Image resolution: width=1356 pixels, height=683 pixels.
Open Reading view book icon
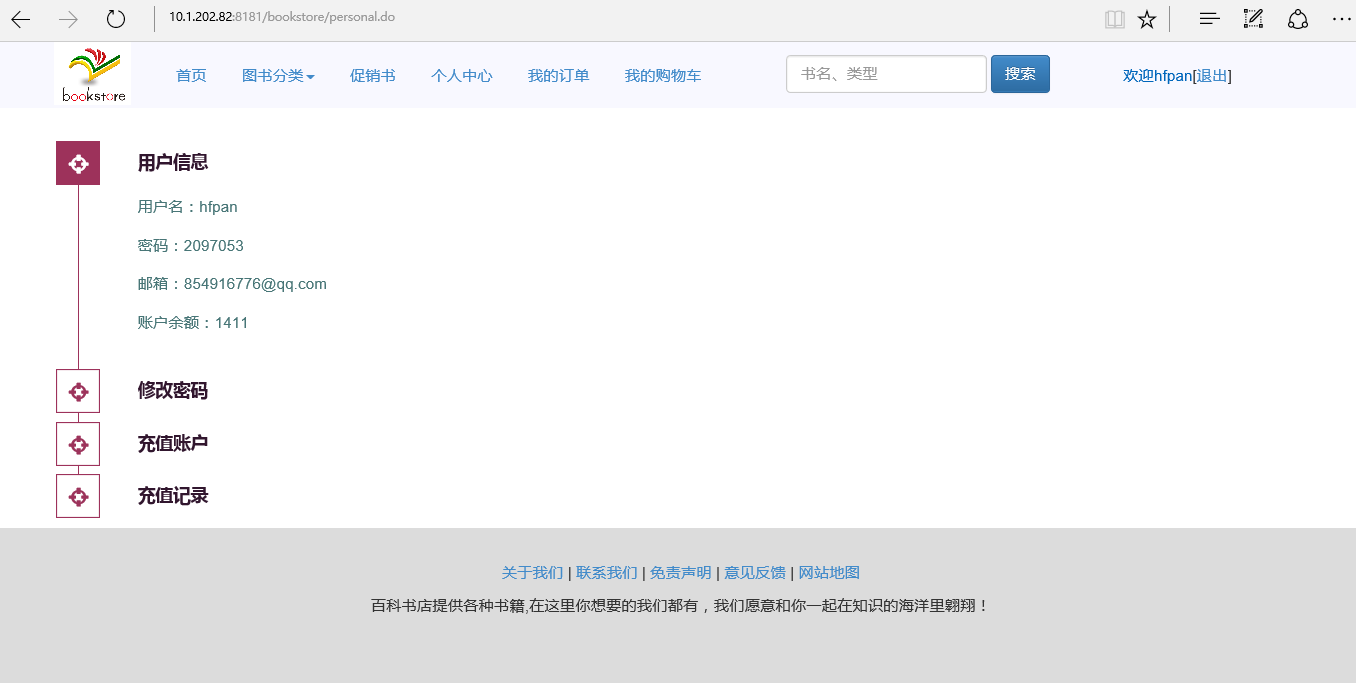[1115, 19]
